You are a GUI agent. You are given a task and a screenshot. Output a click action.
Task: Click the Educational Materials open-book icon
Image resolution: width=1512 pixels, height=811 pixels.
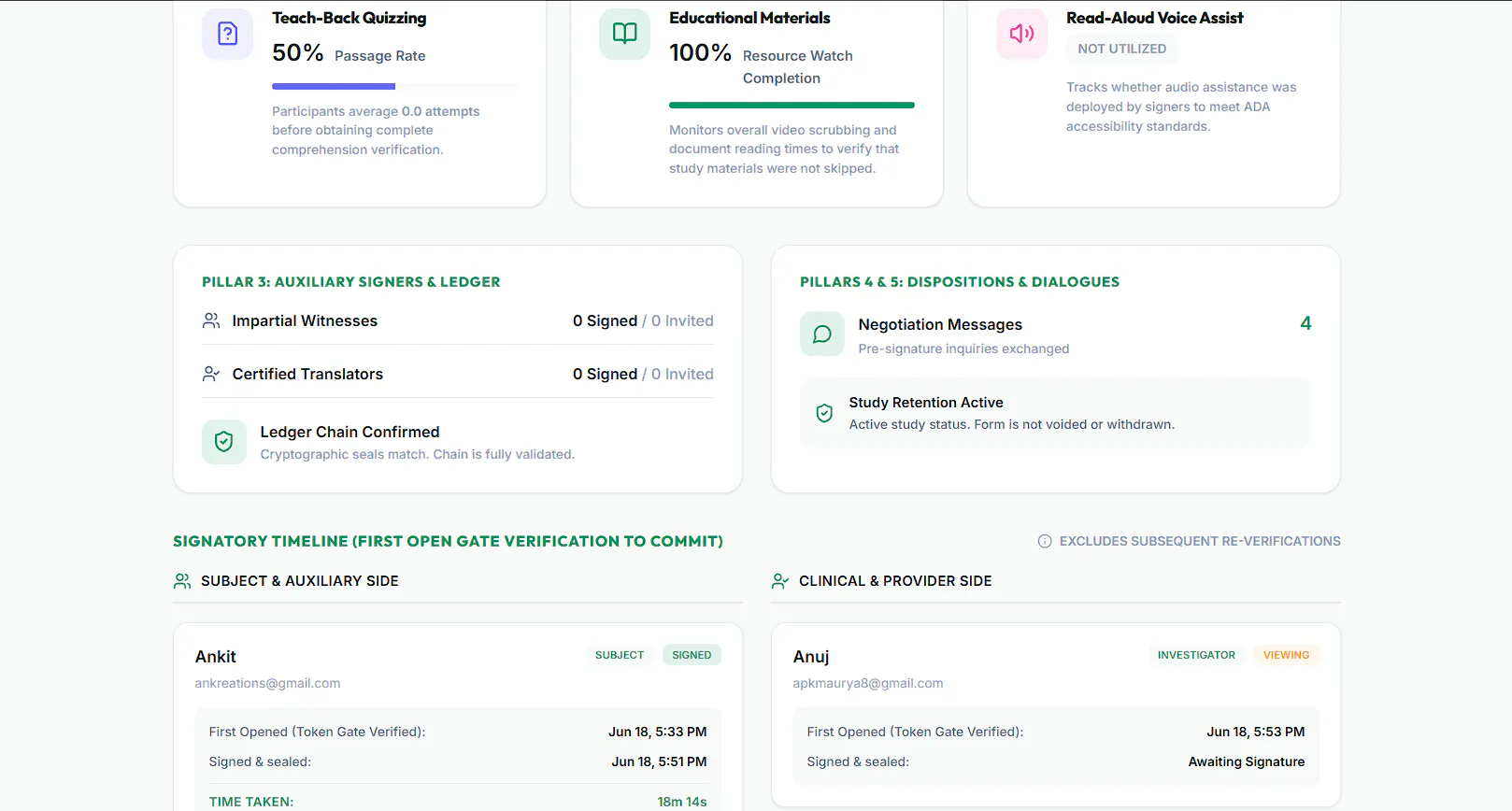[624, 34]
